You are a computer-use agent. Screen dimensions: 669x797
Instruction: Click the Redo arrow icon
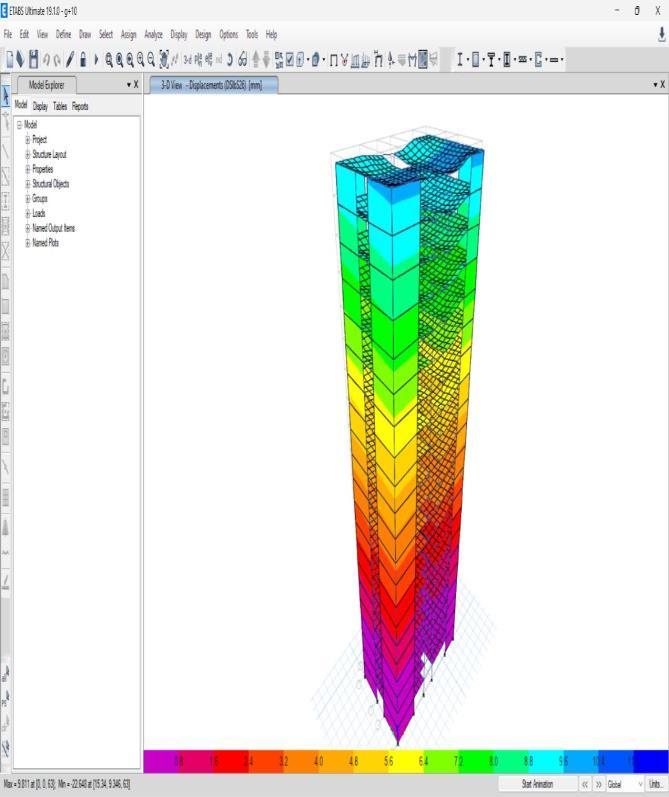(57, 60)
